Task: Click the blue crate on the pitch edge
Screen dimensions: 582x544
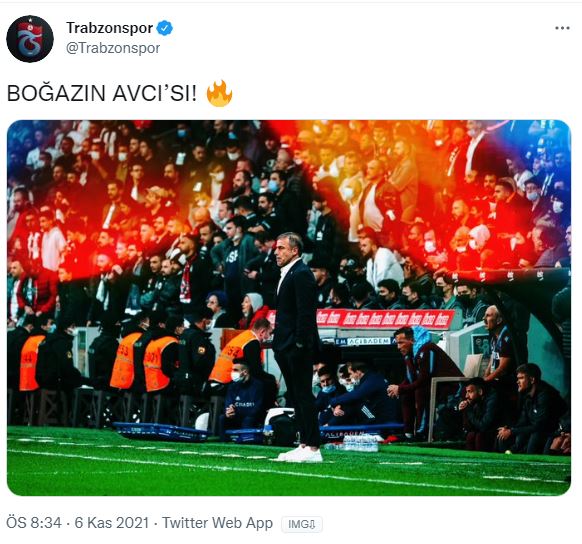Action: point(160,431)
